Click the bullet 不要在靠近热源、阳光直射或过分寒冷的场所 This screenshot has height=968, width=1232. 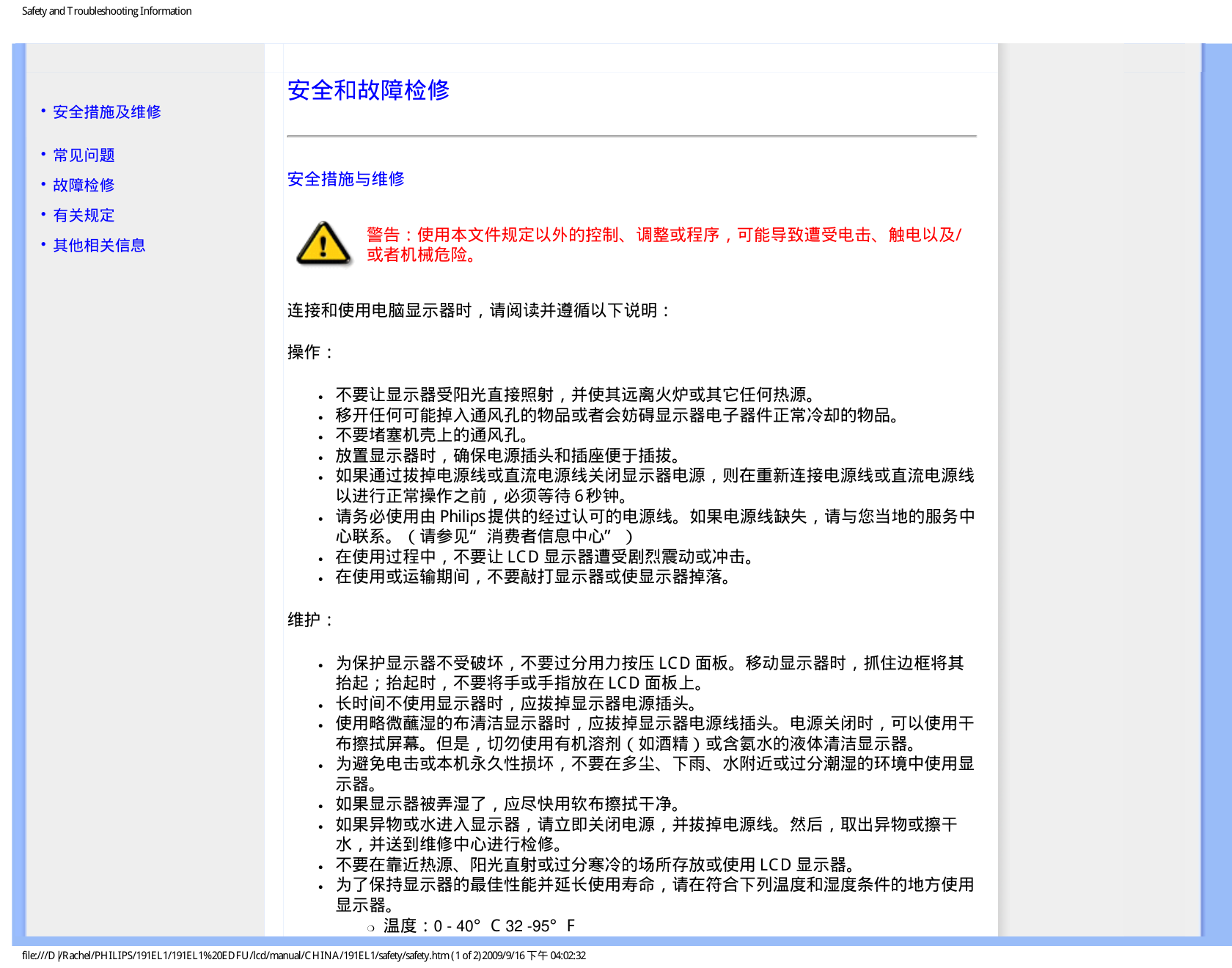tap(597, 865)
